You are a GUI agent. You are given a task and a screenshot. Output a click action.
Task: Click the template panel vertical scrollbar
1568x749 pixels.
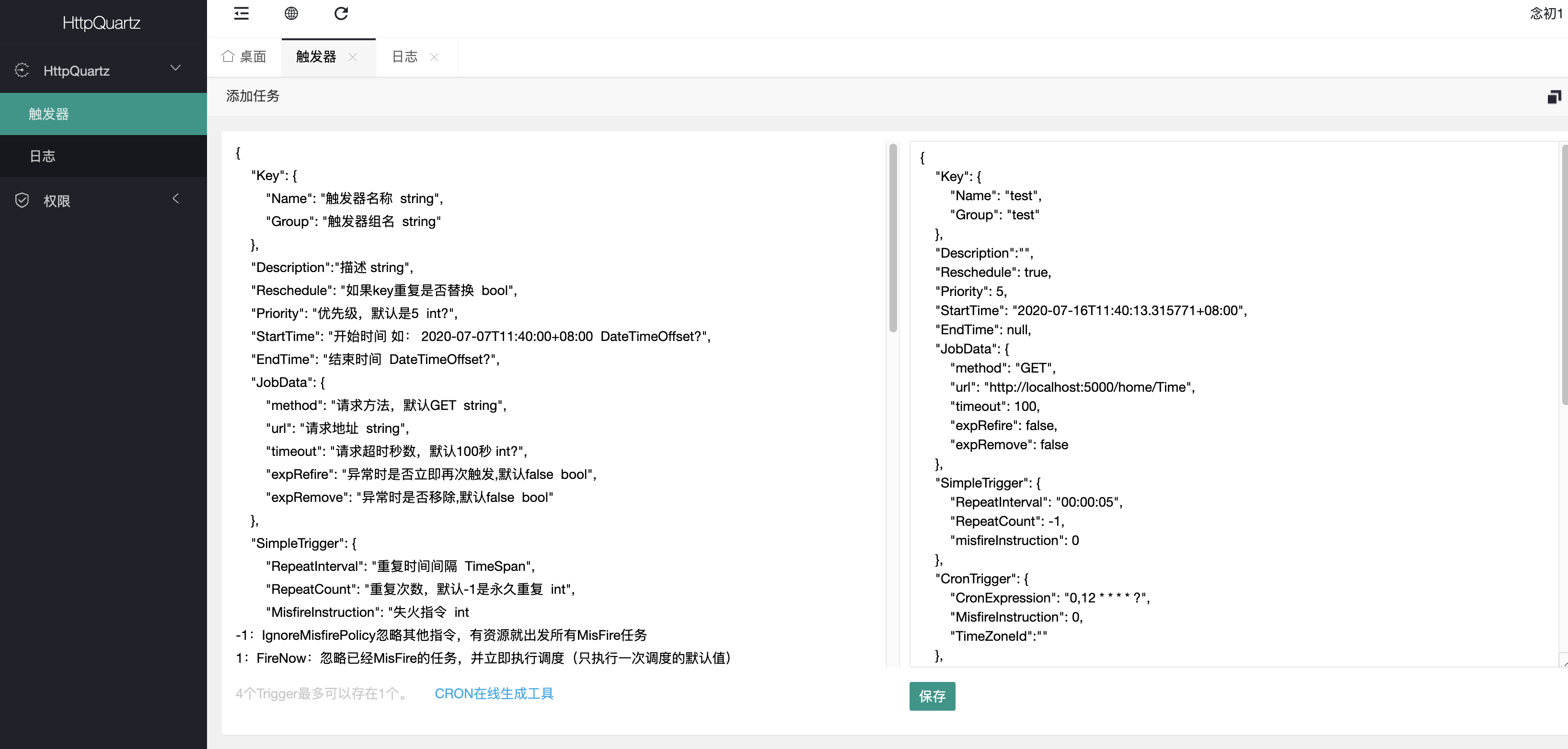click(x=893, y=238)
